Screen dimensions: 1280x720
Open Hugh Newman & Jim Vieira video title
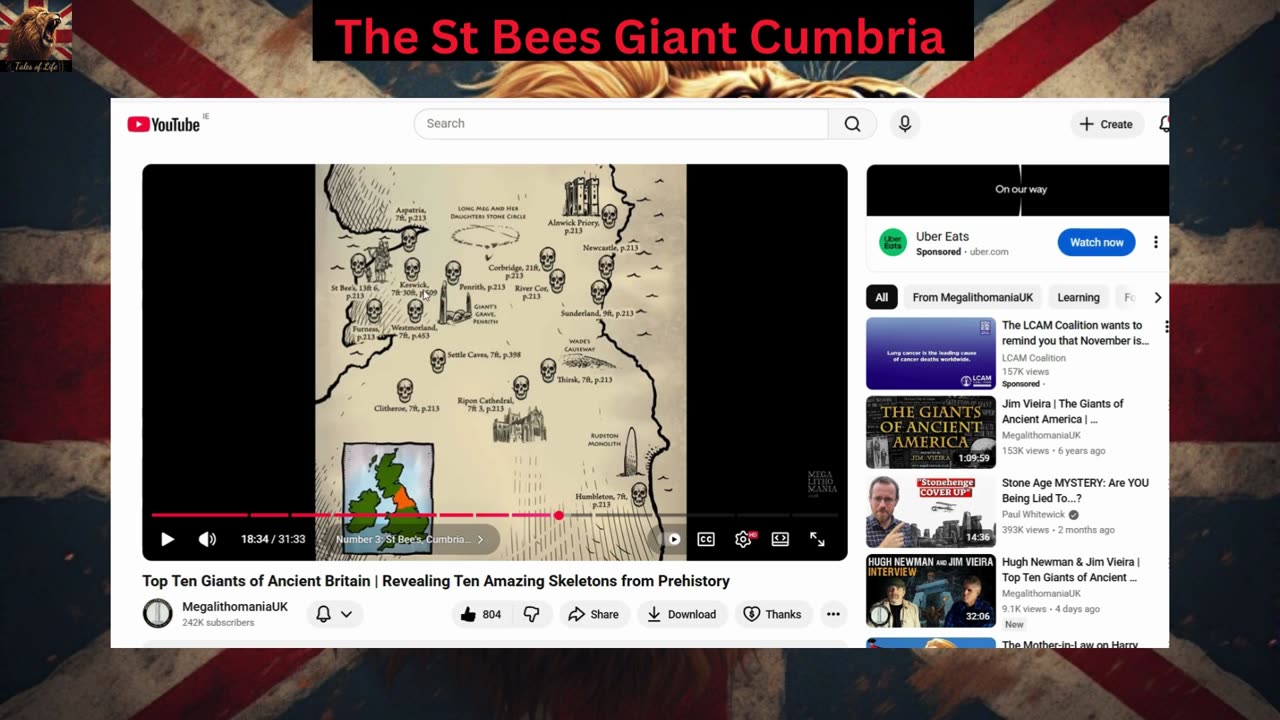pyautogui.click(x=1071, y=569)
